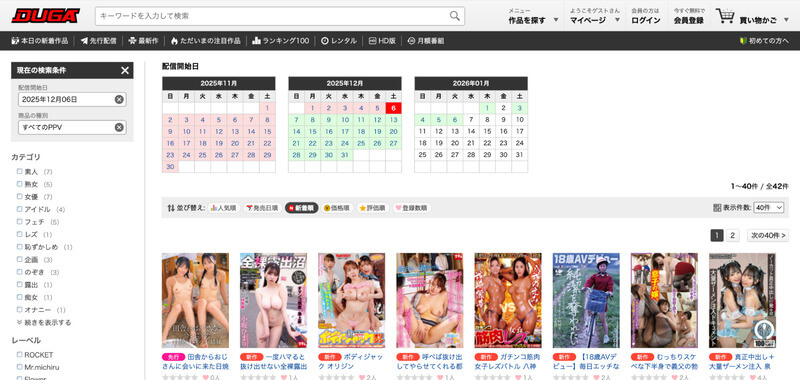Image resolution: width=800 pixels, height=380 pixels.
Task: Close the 現在の検索条件 panel
Action: [125, 70]
